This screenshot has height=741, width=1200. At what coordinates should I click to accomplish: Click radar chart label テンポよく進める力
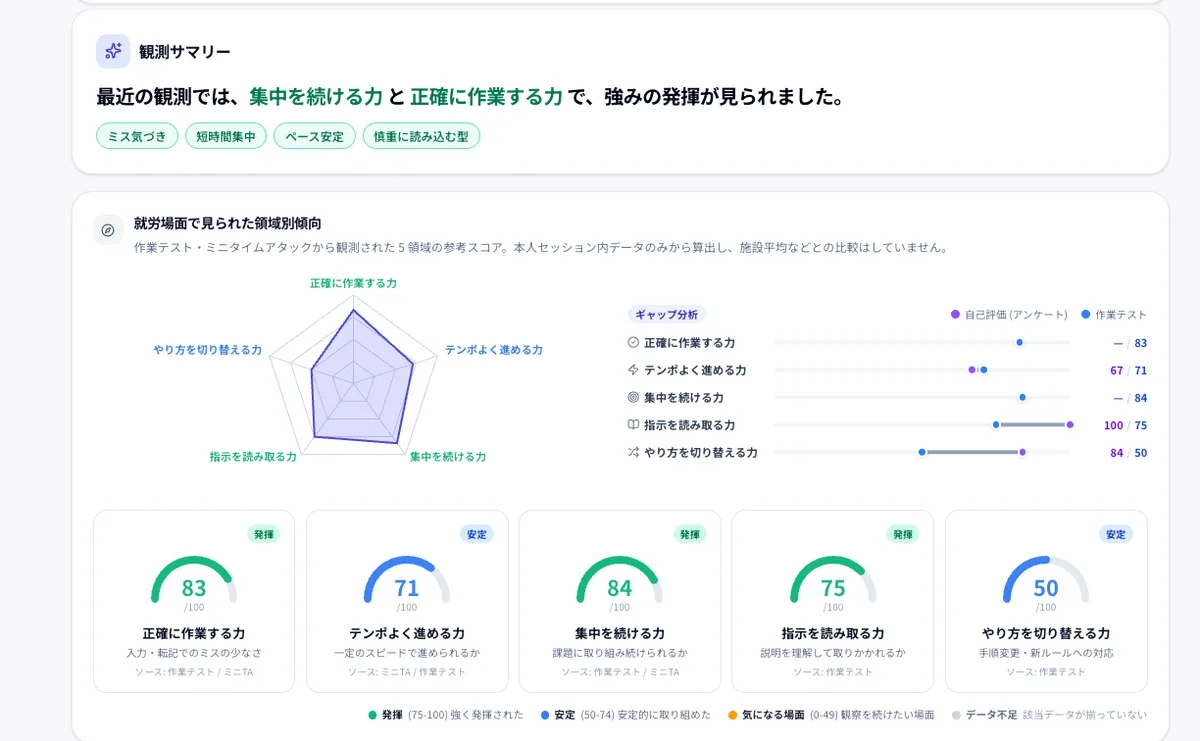pyautogui.click(x=494, y=350)
